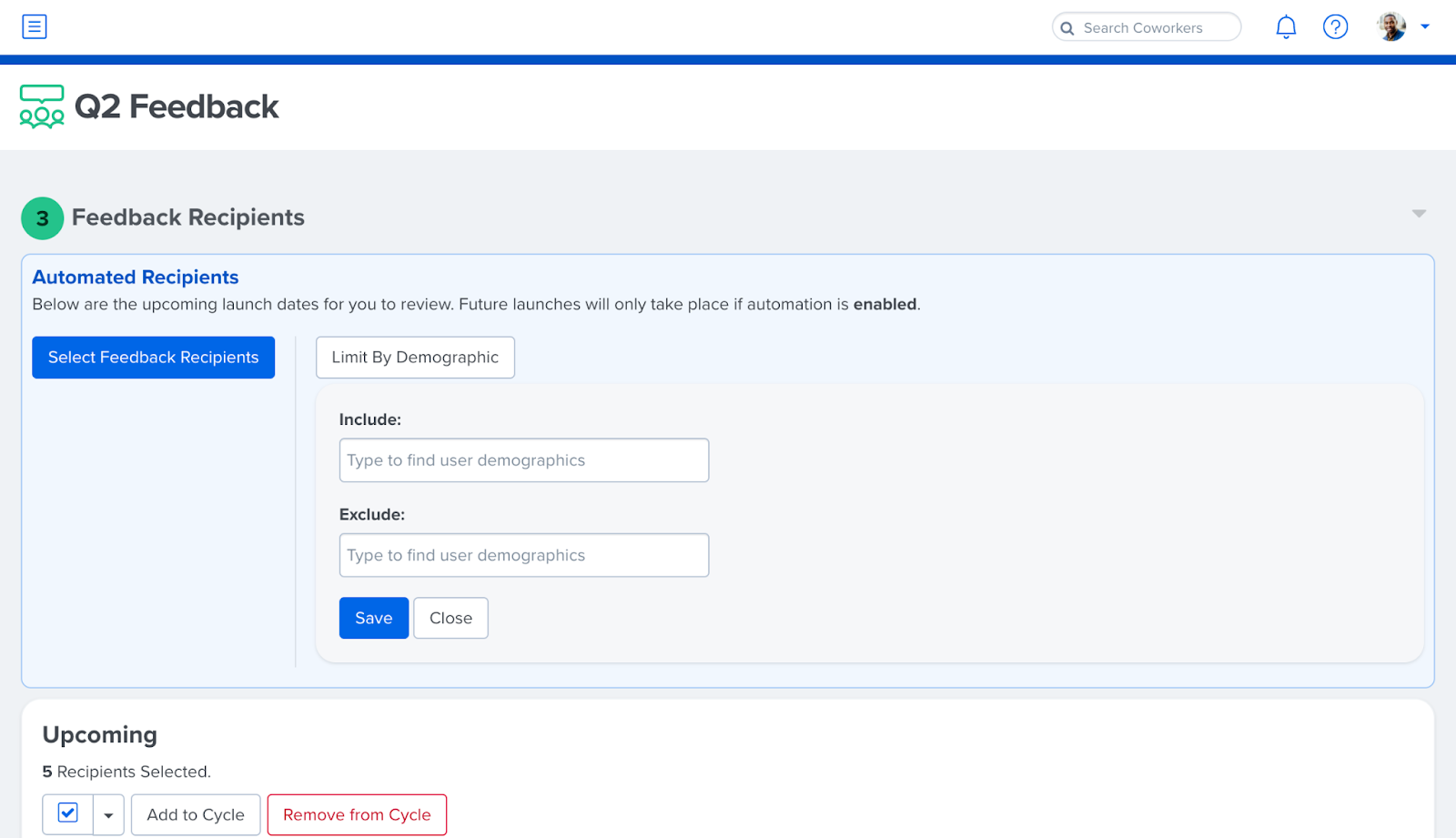Click Select Feedback Recipients button
The width and height of the screenshot is (1456, 838).
pyautogui.click(x=154, y=358)
